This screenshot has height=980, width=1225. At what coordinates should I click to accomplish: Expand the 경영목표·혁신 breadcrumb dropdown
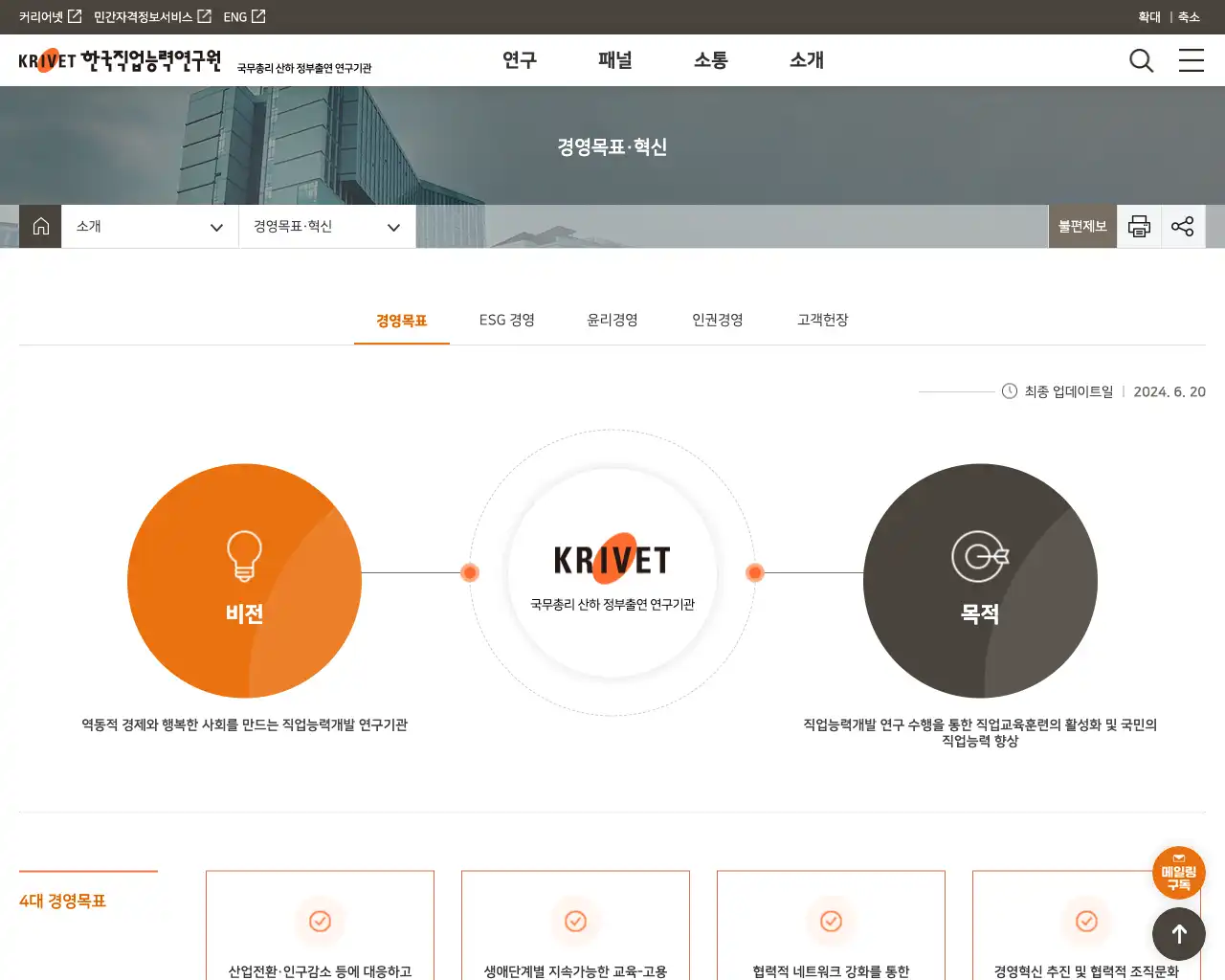tap(327, 227)
